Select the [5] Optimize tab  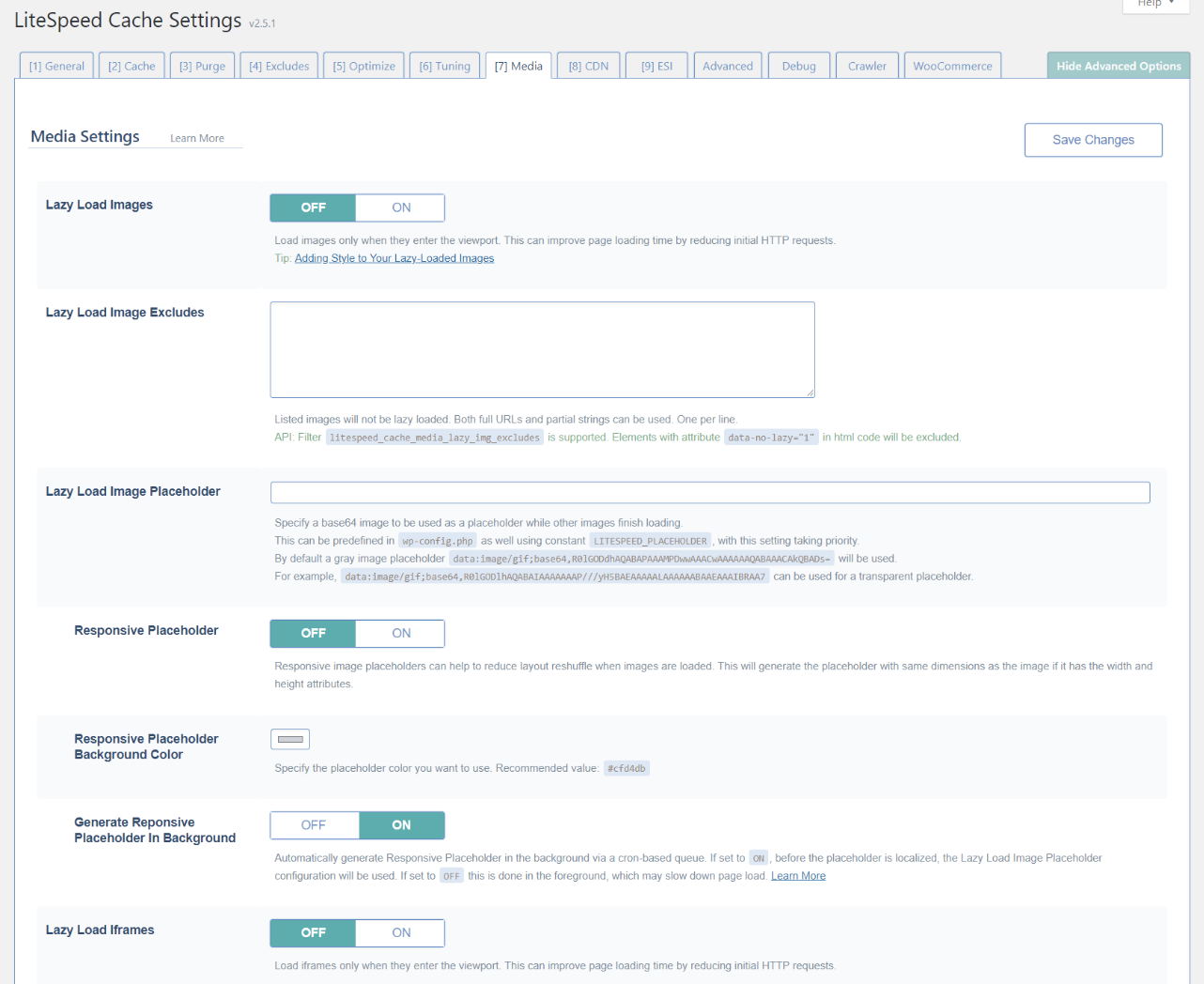(363, 66)
